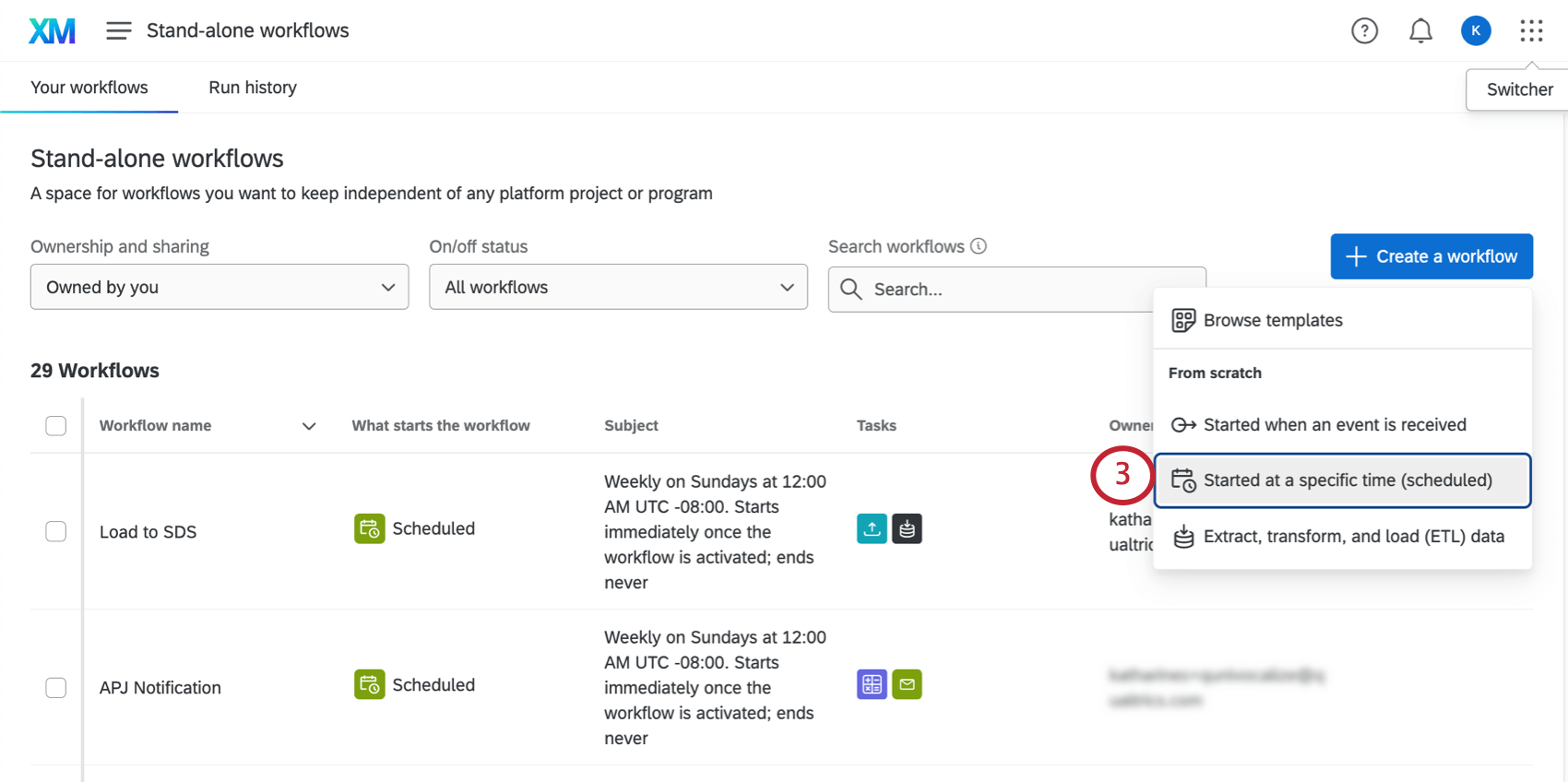
Task: Click the upload task icon in Load to SDS
Action: (x=872, y=528)
